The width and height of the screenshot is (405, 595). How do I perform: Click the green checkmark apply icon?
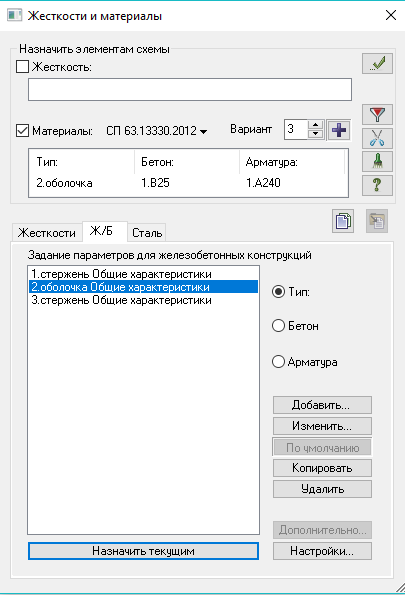377,63
